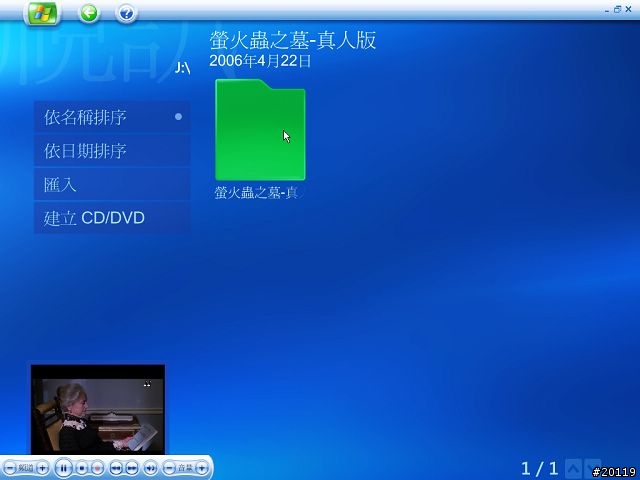This screenshot has height=480, width=640.
Task: Minimize the Media Center window
Action: point(607,10)
